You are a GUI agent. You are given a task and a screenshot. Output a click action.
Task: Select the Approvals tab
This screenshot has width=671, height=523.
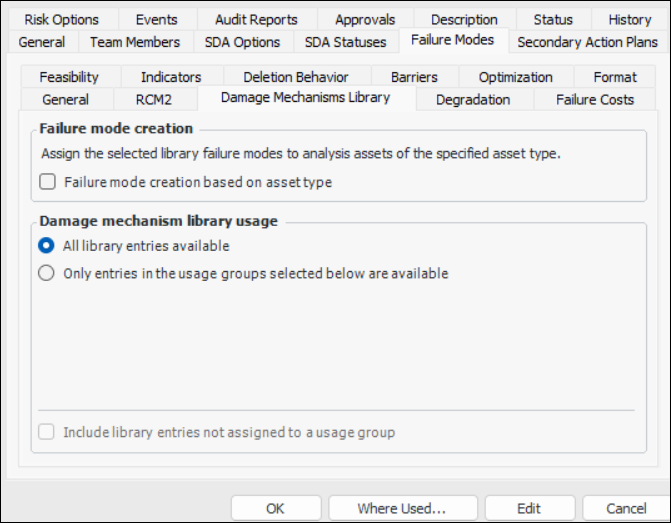coord(365,20)
